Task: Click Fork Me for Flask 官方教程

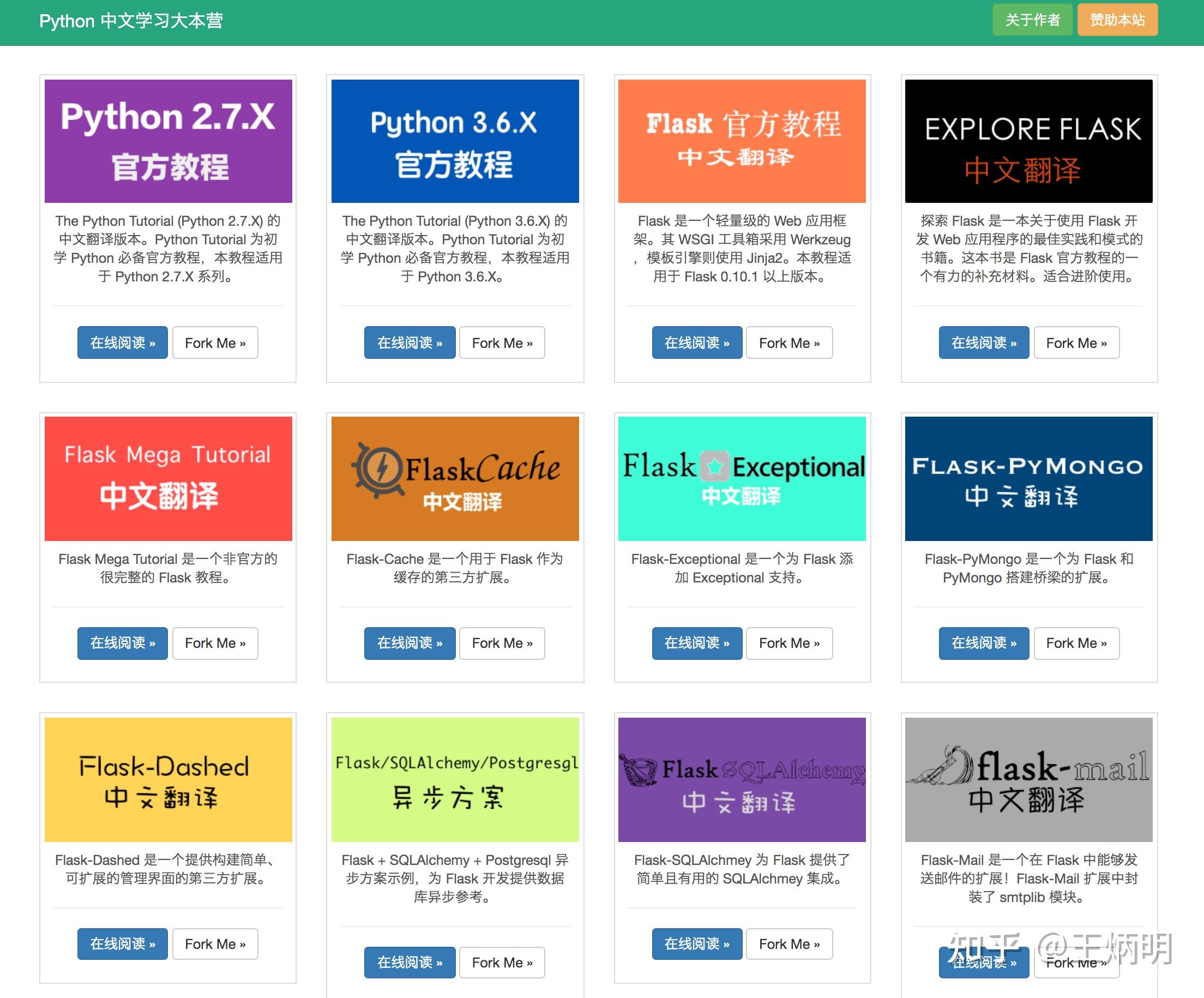Action: (790, 342)
